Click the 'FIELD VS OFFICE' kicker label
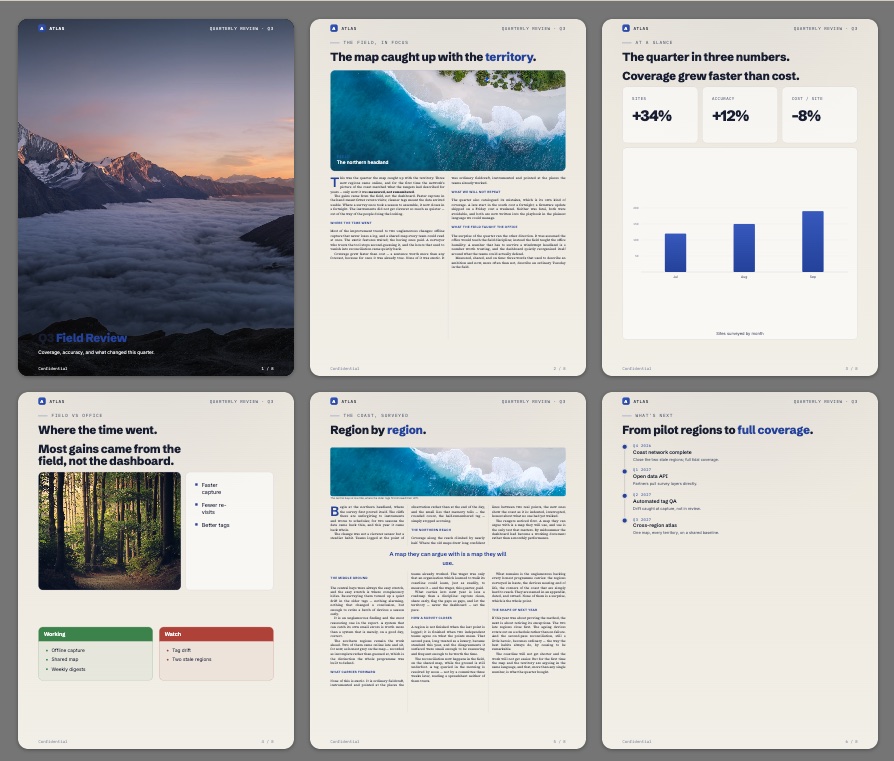This screenshot has height=761, width=894. tap(76, 415)
